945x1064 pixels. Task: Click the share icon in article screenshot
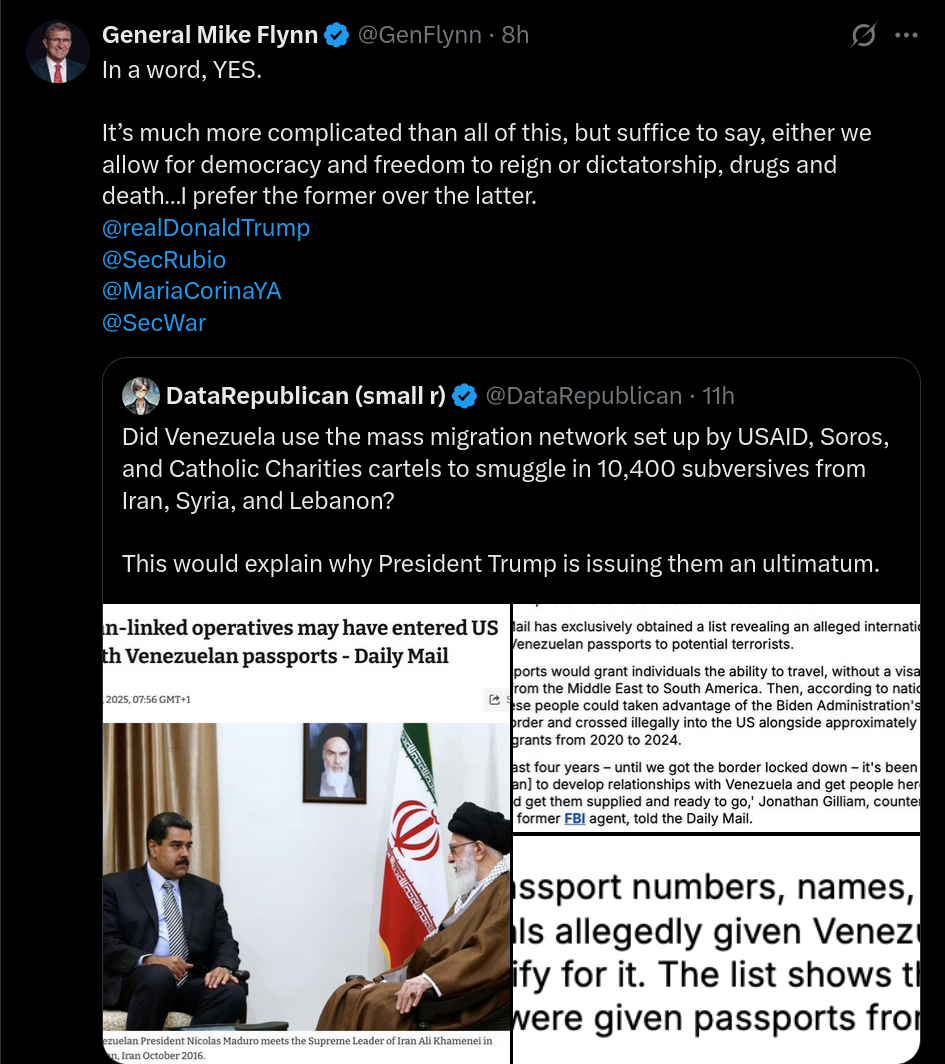(495, 699)
